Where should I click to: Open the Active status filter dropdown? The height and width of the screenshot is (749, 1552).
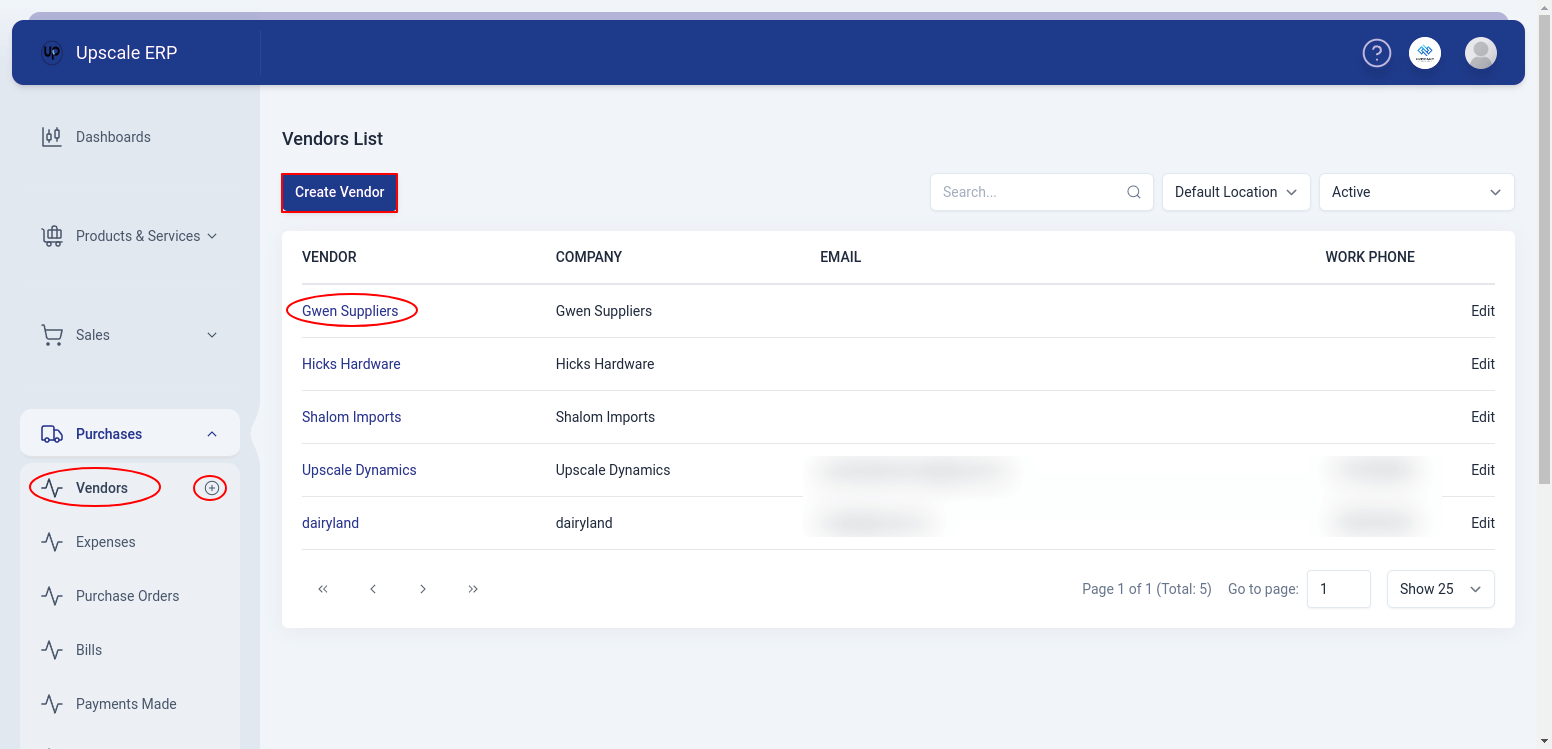[x=1416, y=191]
